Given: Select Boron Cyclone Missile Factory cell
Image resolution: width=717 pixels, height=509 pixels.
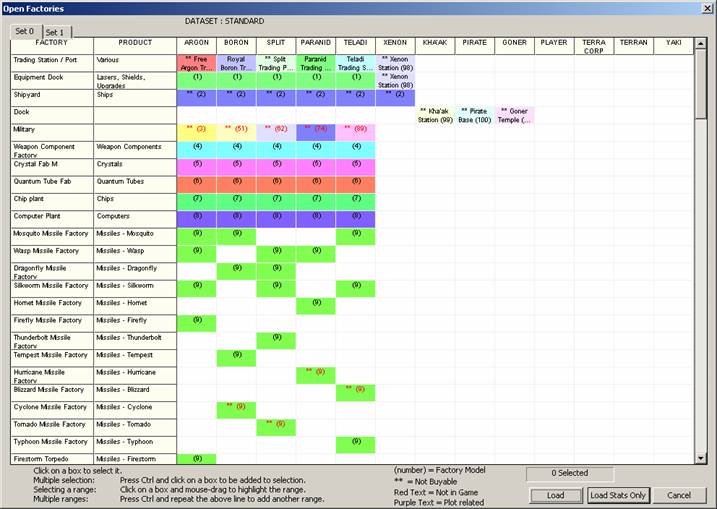Looking at the screenshot, I should (236, 409).
